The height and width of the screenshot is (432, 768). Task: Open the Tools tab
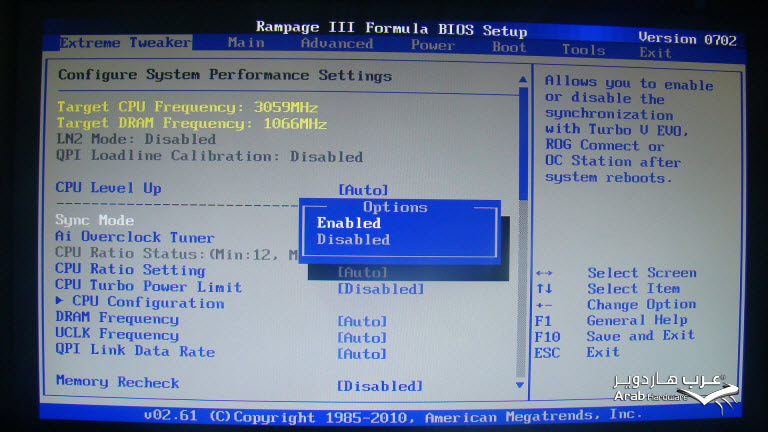pyautogui.click(x=583, y=49)
